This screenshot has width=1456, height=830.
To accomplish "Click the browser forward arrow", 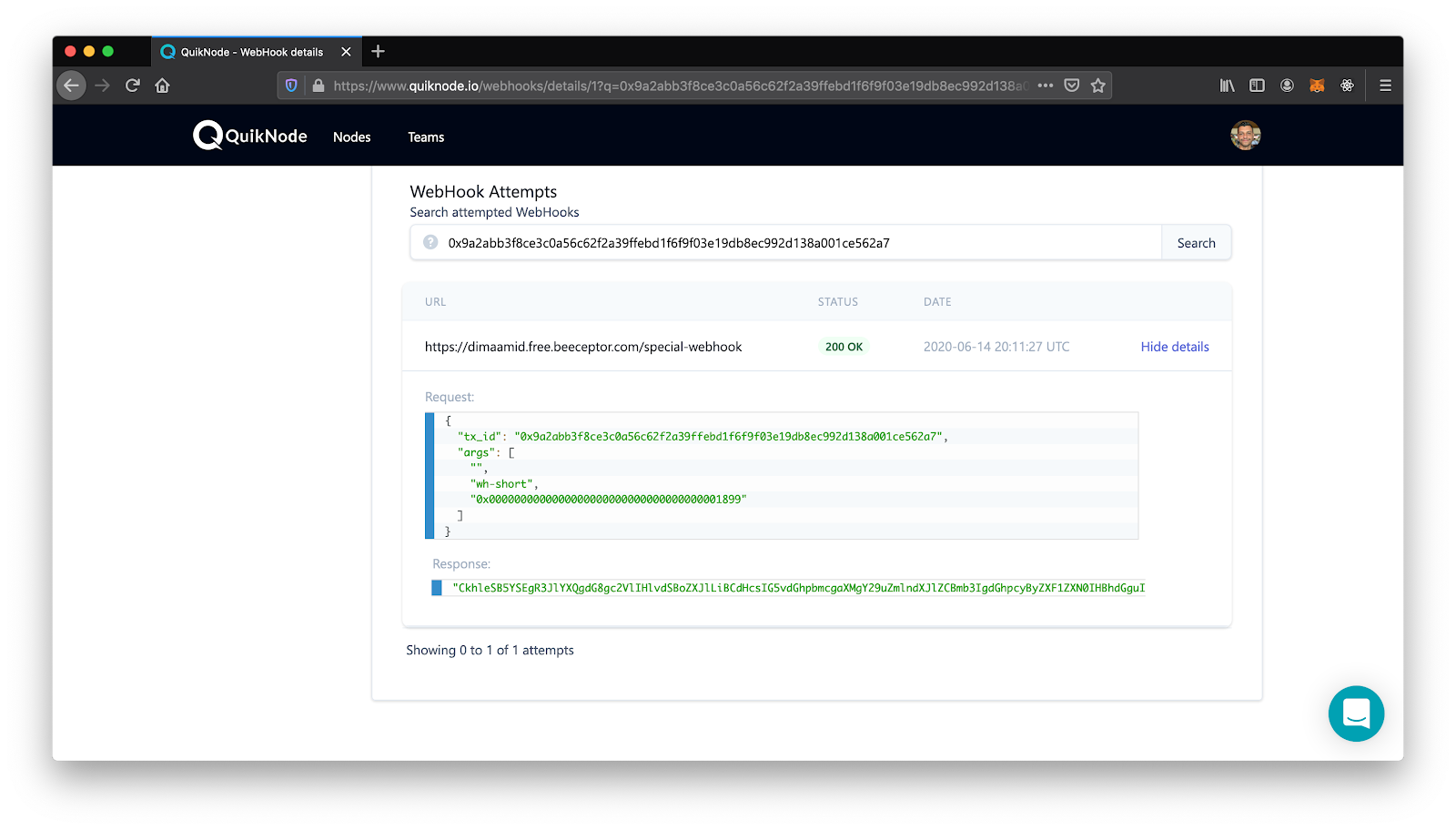I will coord(102,86).
